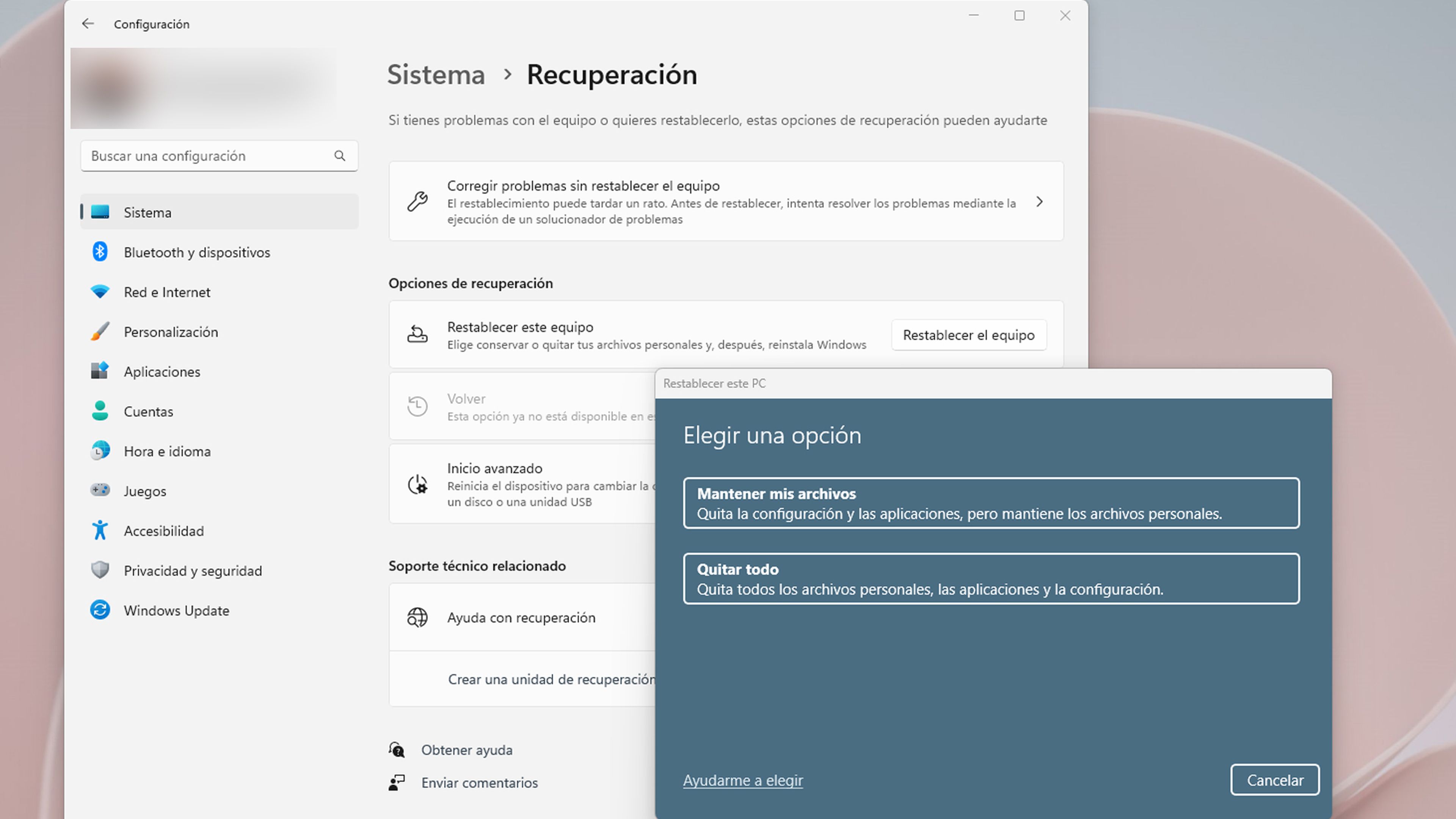Image resolution: width=1456 pixels, height=819 pixels.
Task: Click the Aplicaciones icon
Action: point(100,371)
